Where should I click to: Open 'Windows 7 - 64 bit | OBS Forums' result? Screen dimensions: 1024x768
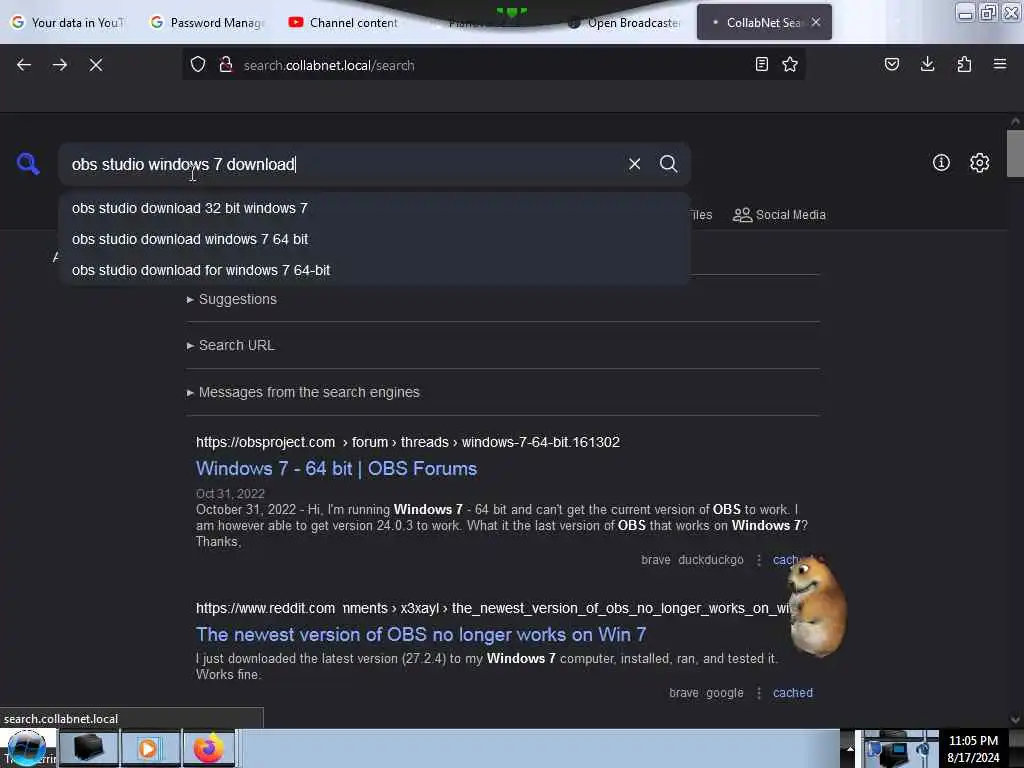pyautogui.click(x=336, y=469)
